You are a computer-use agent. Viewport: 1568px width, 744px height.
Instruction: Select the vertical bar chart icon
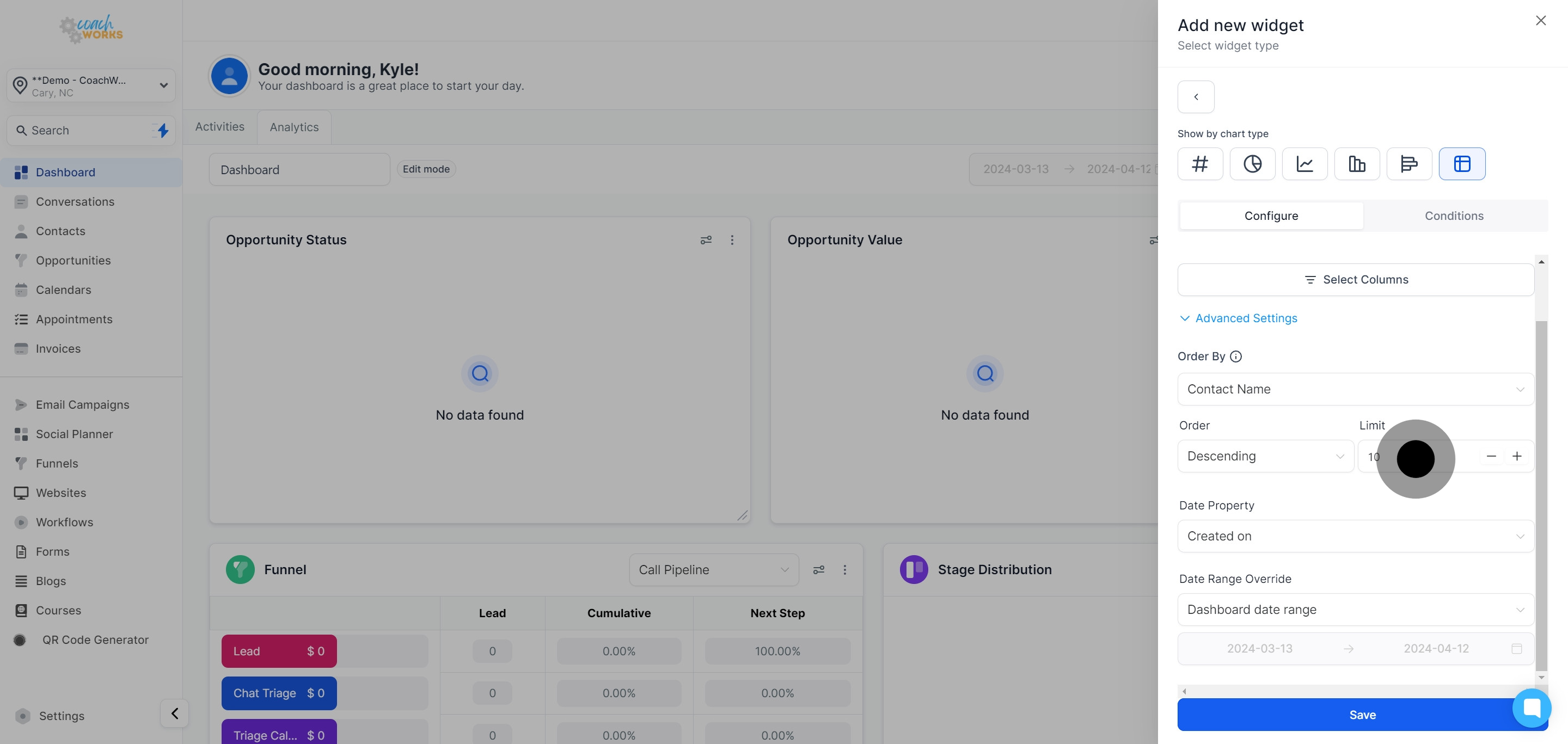(x=1357, y=164)
